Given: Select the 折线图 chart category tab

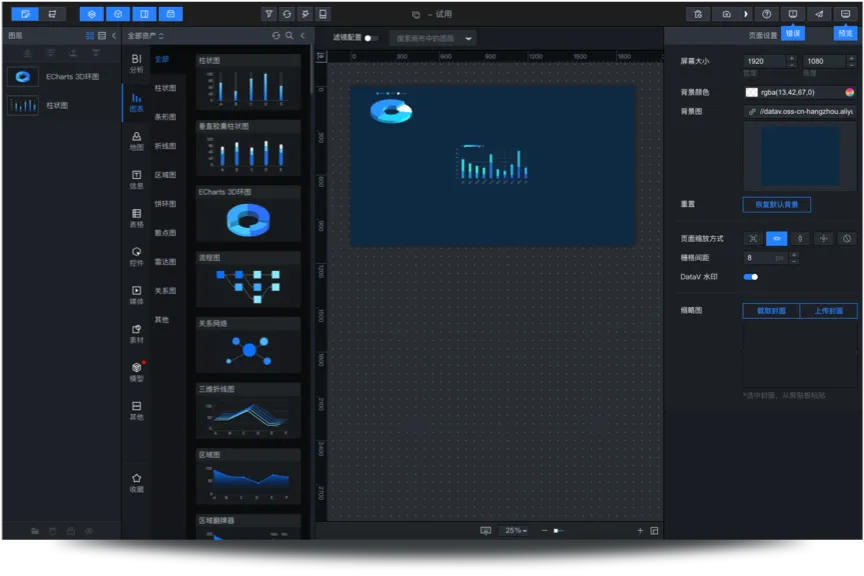Looking at the screenshot, I should [165, 146].
